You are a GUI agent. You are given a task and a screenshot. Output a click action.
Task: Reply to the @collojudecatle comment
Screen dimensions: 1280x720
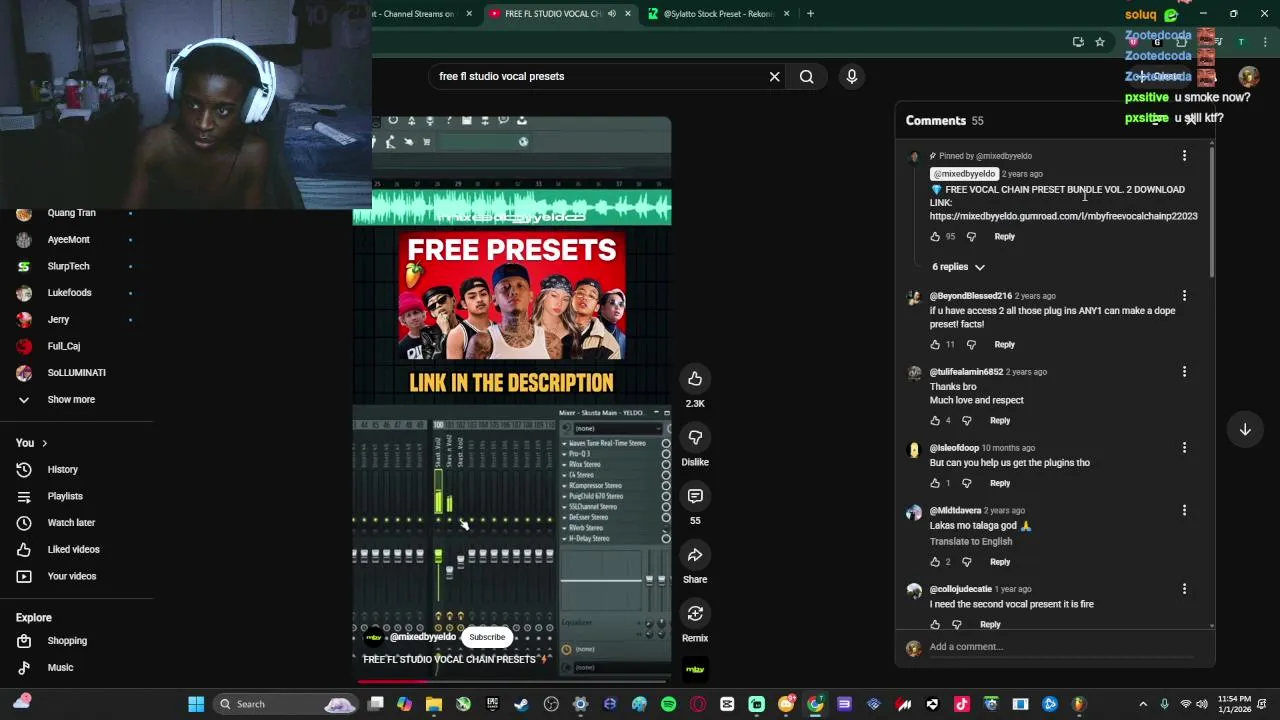tap(990, 625)
